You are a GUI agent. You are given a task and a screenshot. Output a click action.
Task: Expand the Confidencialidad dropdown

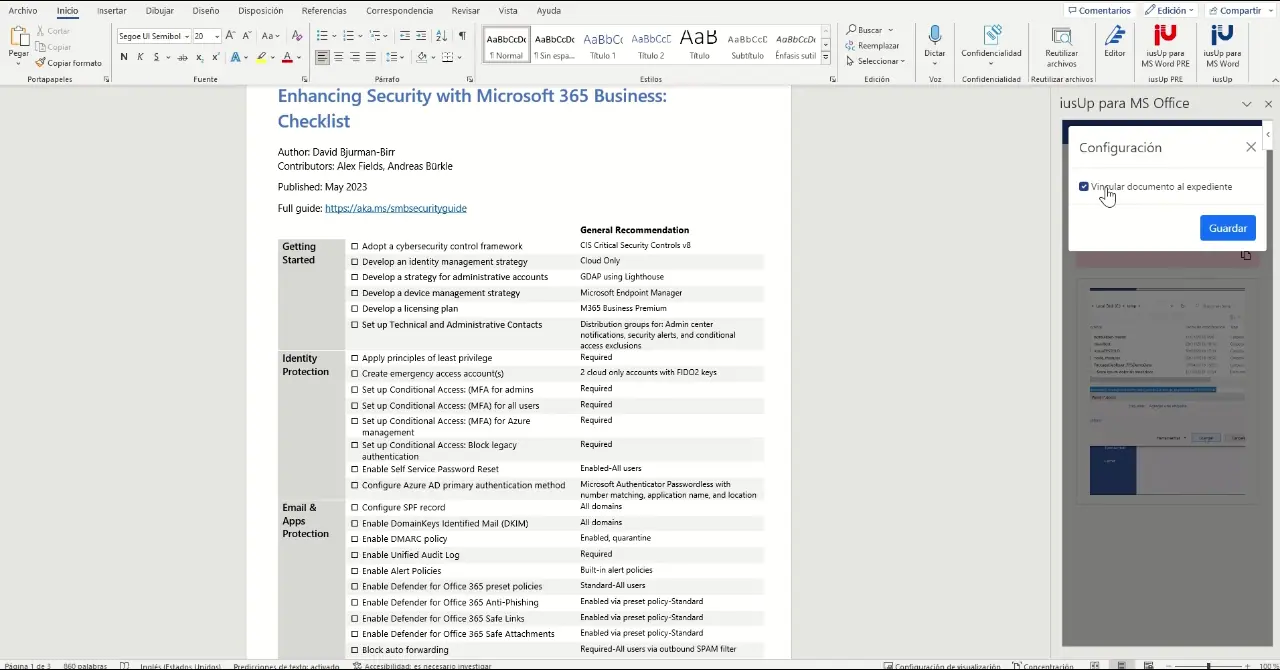pos(991,63)
